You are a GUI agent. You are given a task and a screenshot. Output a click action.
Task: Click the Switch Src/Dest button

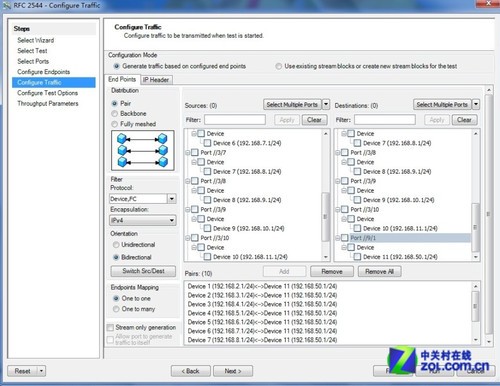click(143, 271)
